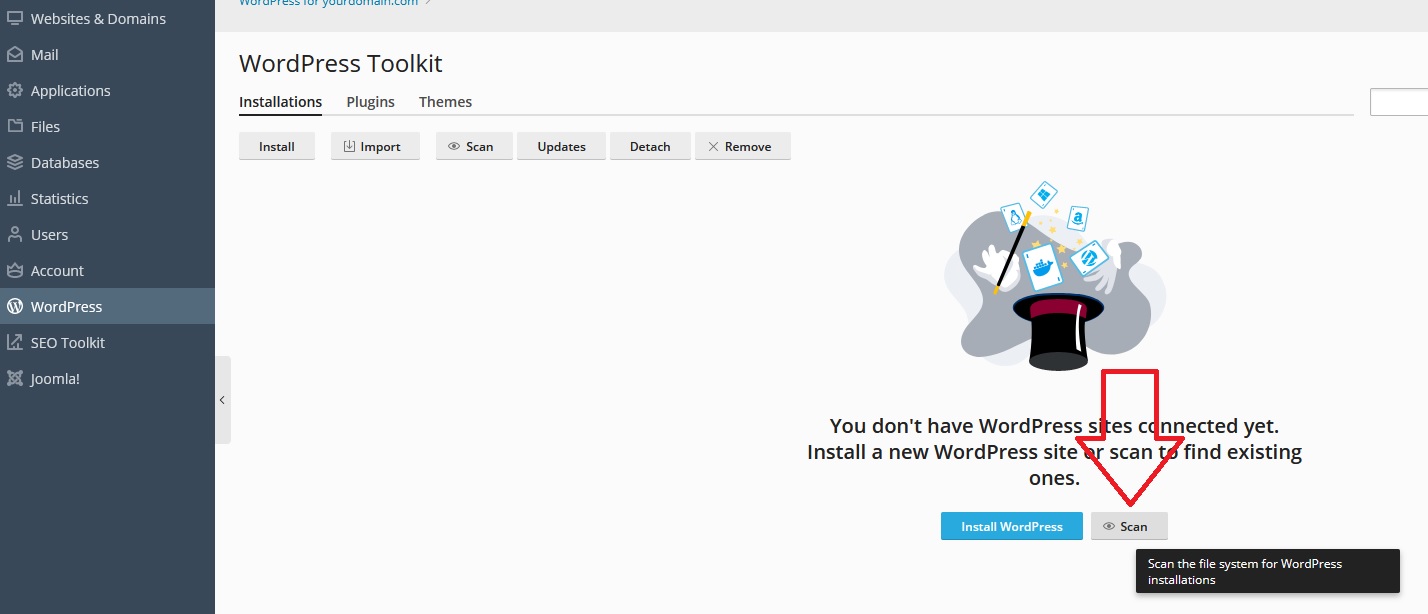This screenshot has height=614, width=1428.
Task: Click the Updates toolbar button
Action: pos(561,147)
